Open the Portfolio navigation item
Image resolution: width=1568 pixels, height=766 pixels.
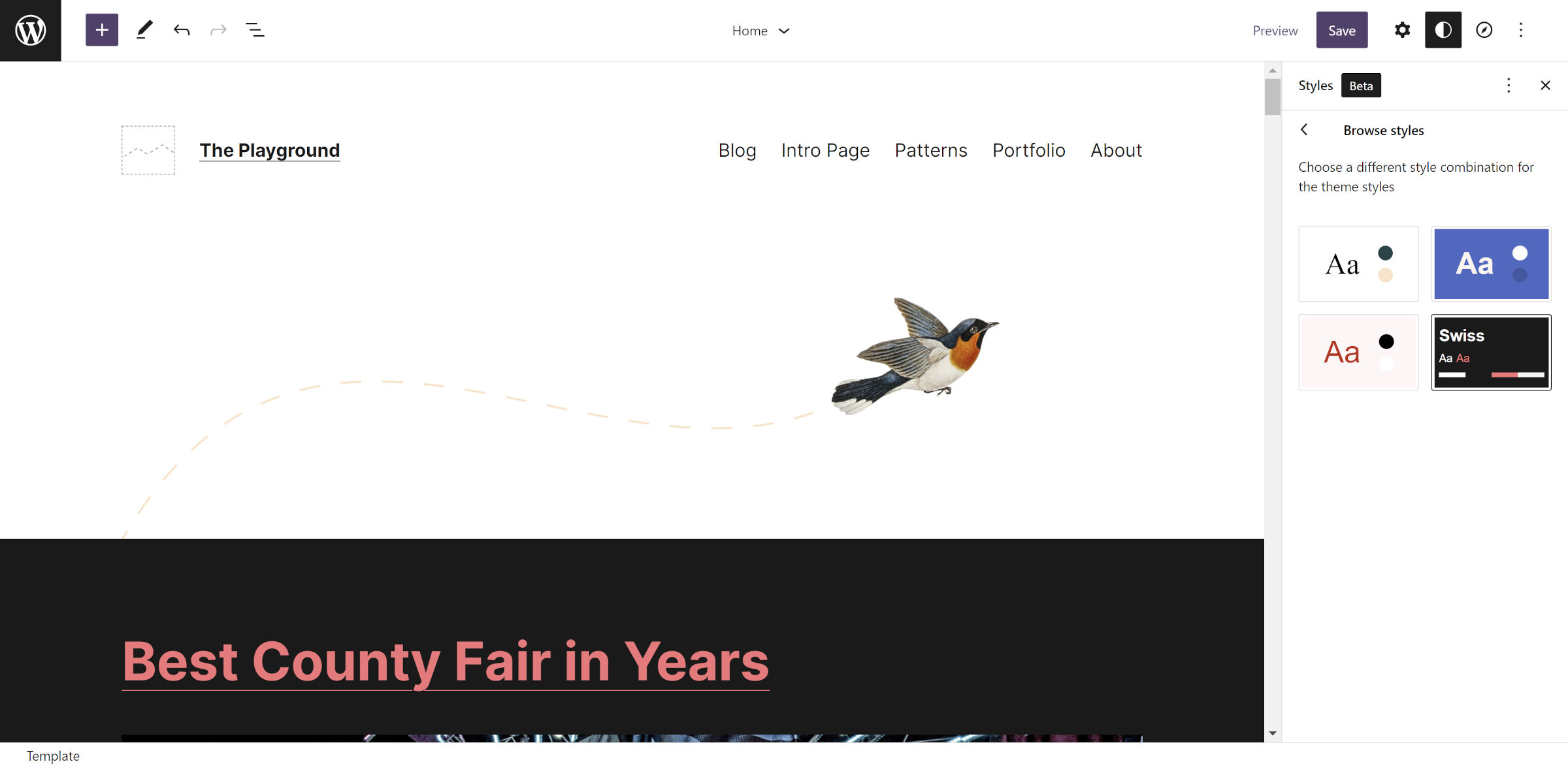tap(1028, 150)
